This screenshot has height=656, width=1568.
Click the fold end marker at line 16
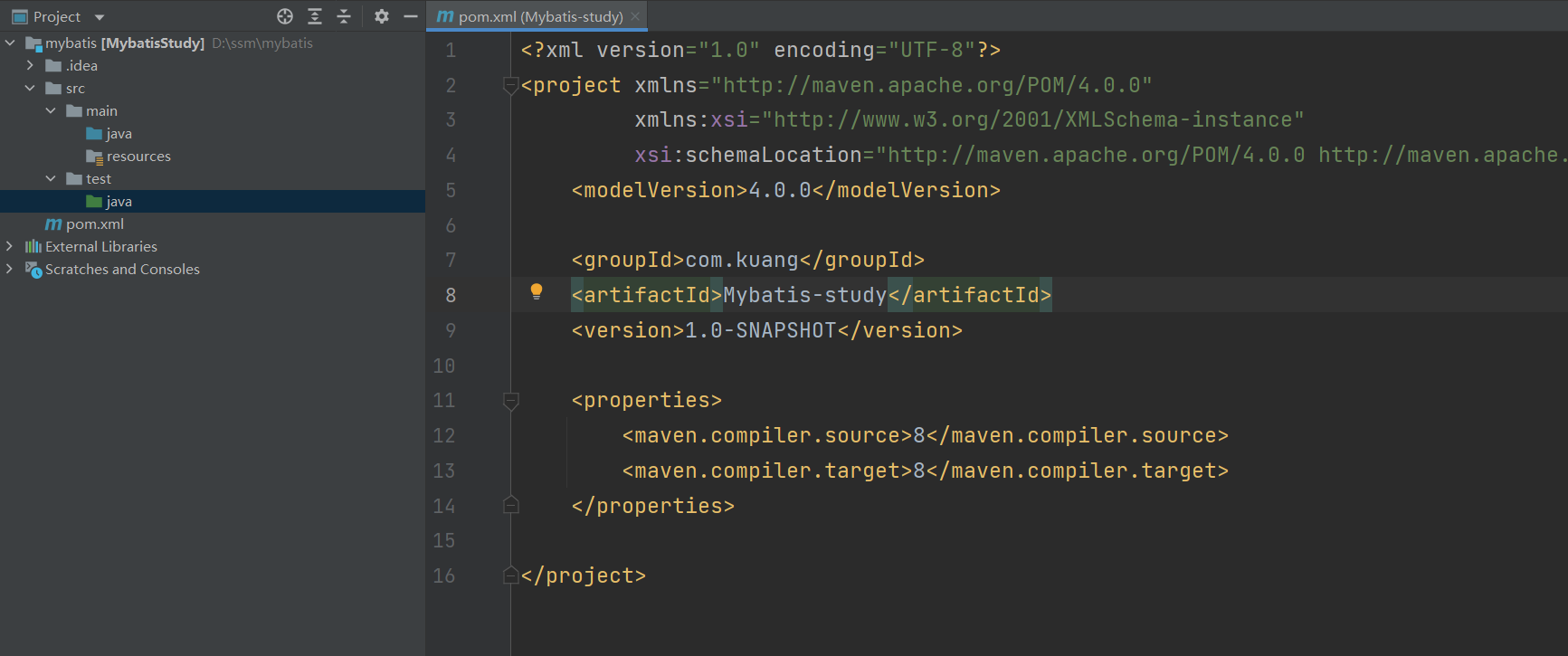pos(511,575)
